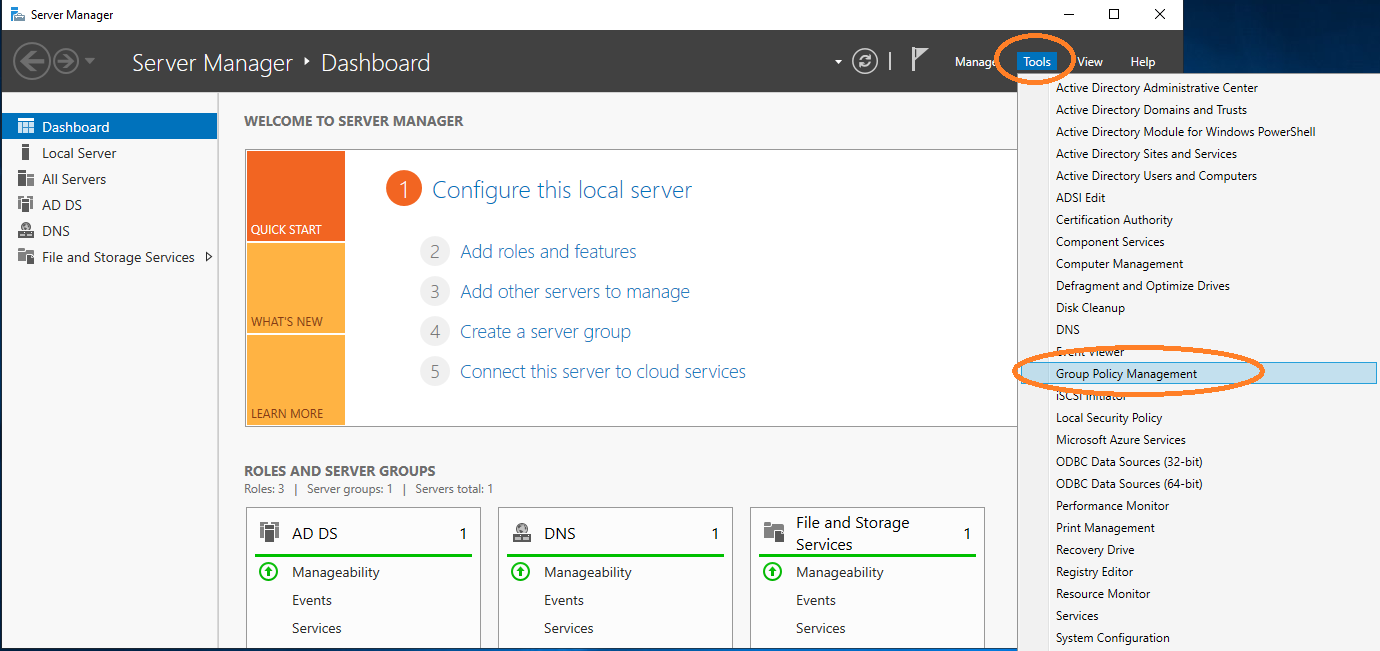This screenshot has width=1380, height=651.
Task: Click the green manageability icon on DNS tile
Action: click(x=521, y=571)
